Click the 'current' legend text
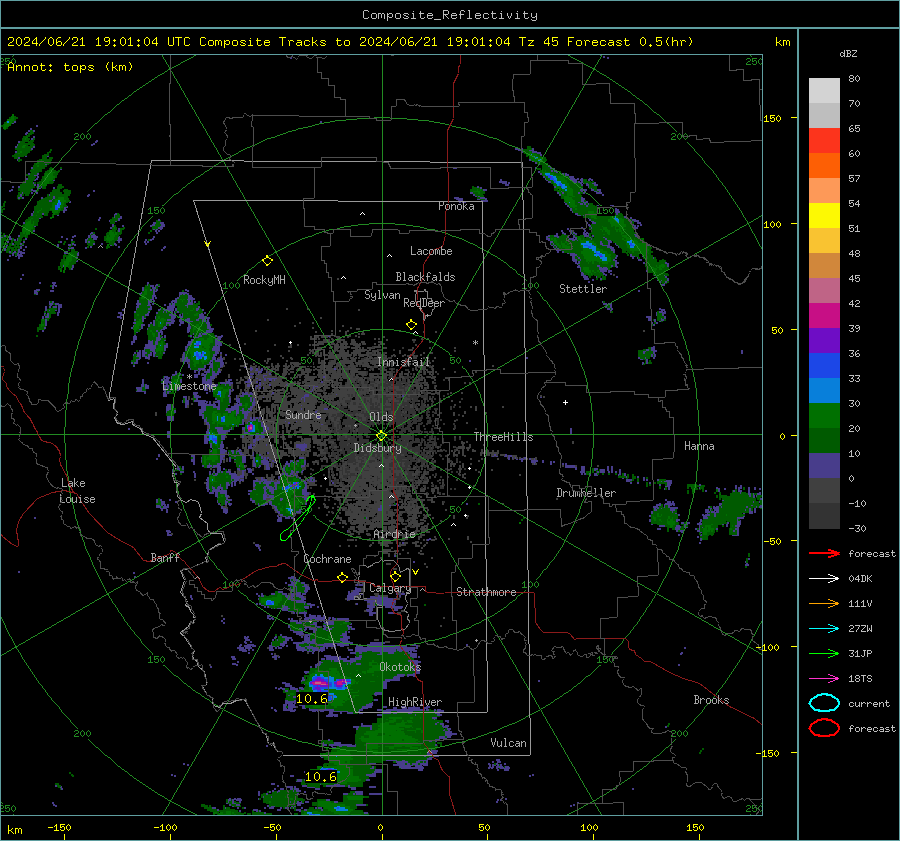Image resolution: width=900 pixels, height=841 pixels. (x=869, y=703)
